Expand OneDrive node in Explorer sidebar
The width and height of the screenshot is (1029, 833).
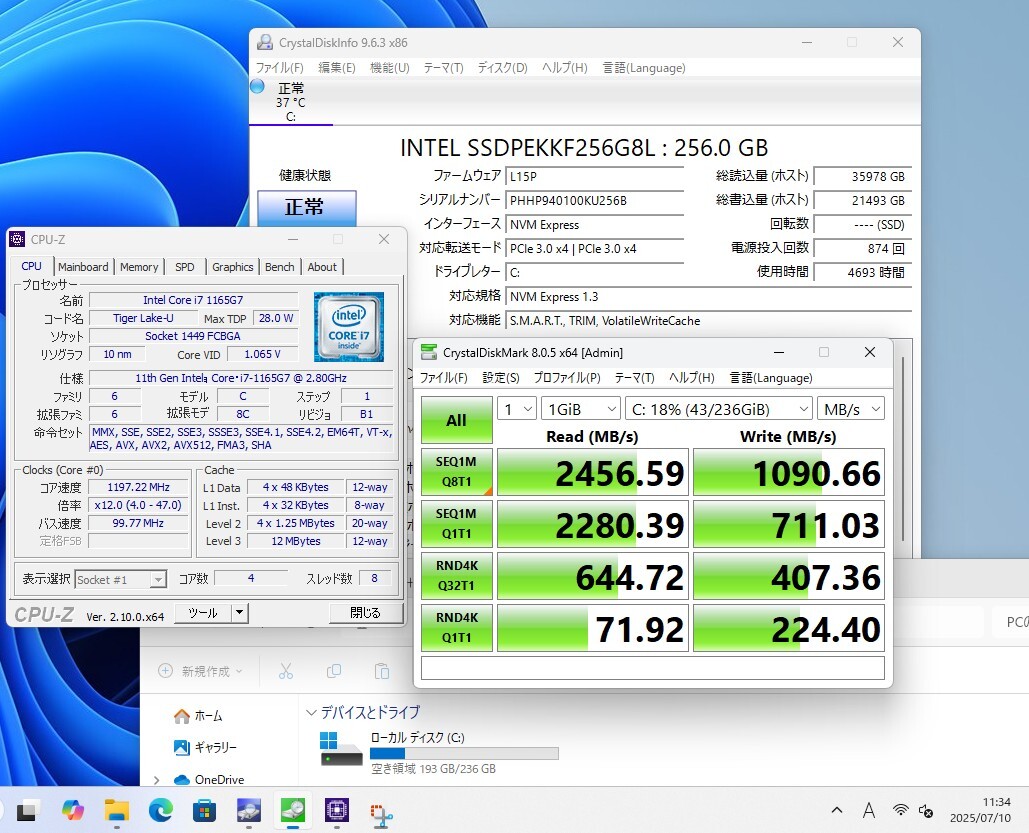coord(157,780)
